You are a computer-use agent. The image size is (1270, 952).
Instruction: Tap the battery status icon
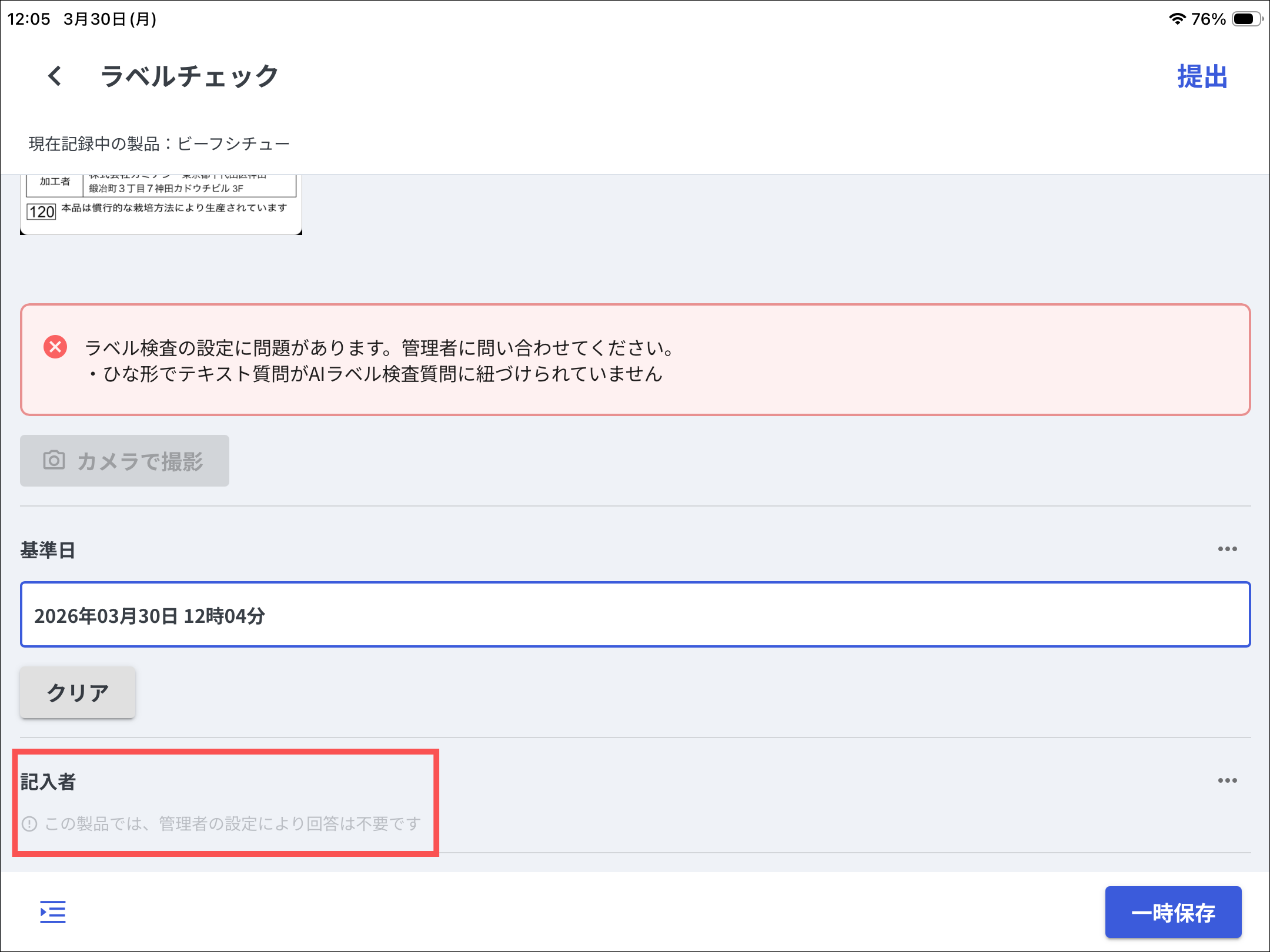point(1246,19)
